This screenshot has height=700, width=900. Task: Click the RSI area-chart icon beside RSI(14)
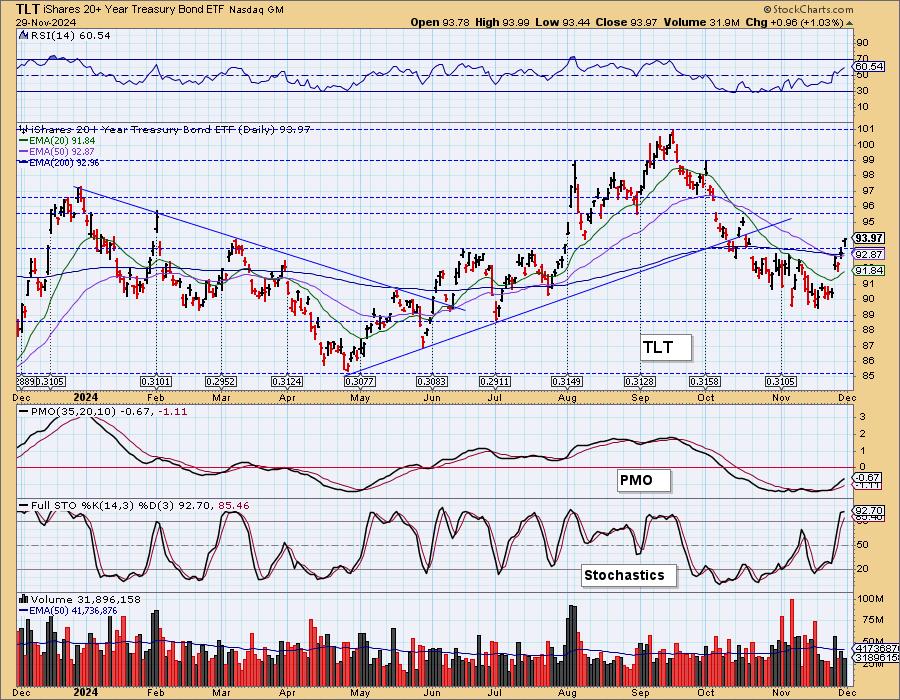pos(24,36)
